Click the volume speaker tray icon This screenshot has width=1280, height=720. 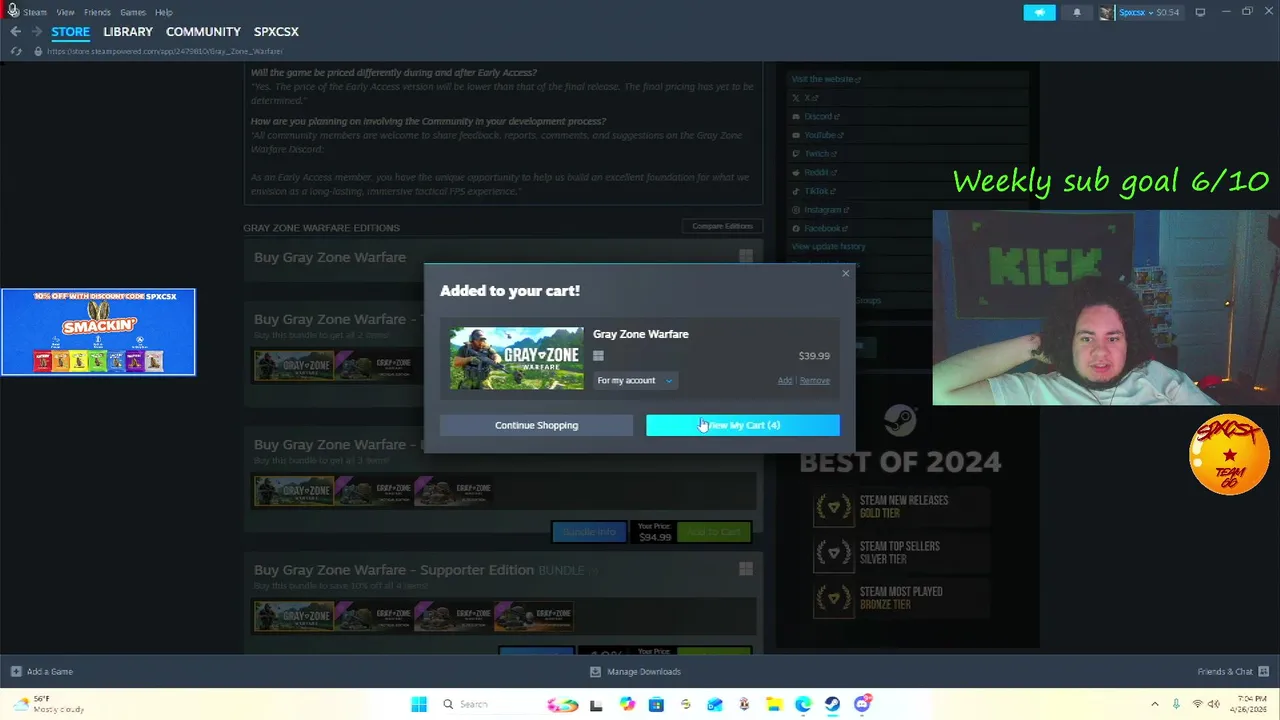[1214, 704]
